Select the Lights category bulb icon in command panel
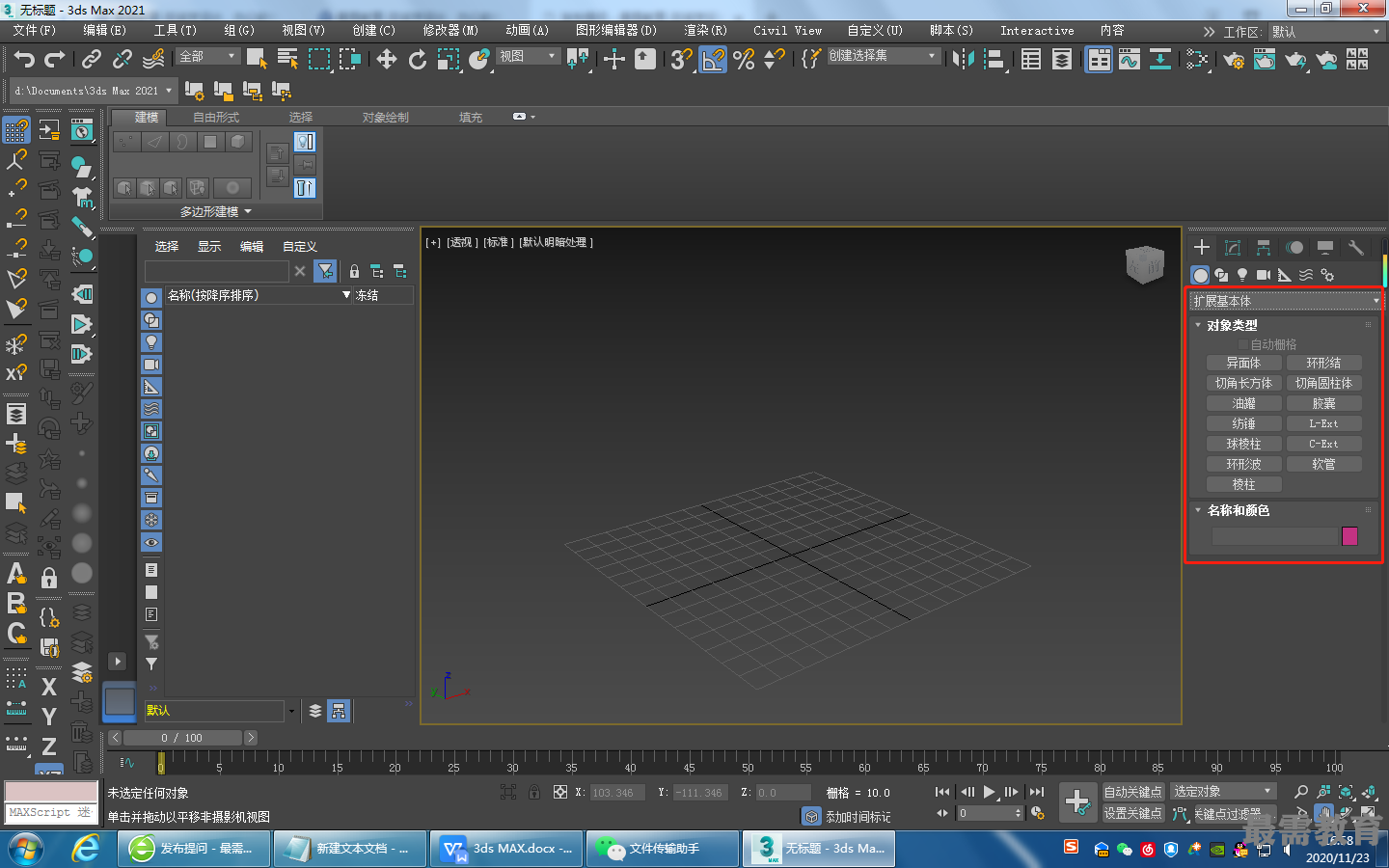Image resolution: width=1389 pixels, height=868 pixels. pos(1242,275)
